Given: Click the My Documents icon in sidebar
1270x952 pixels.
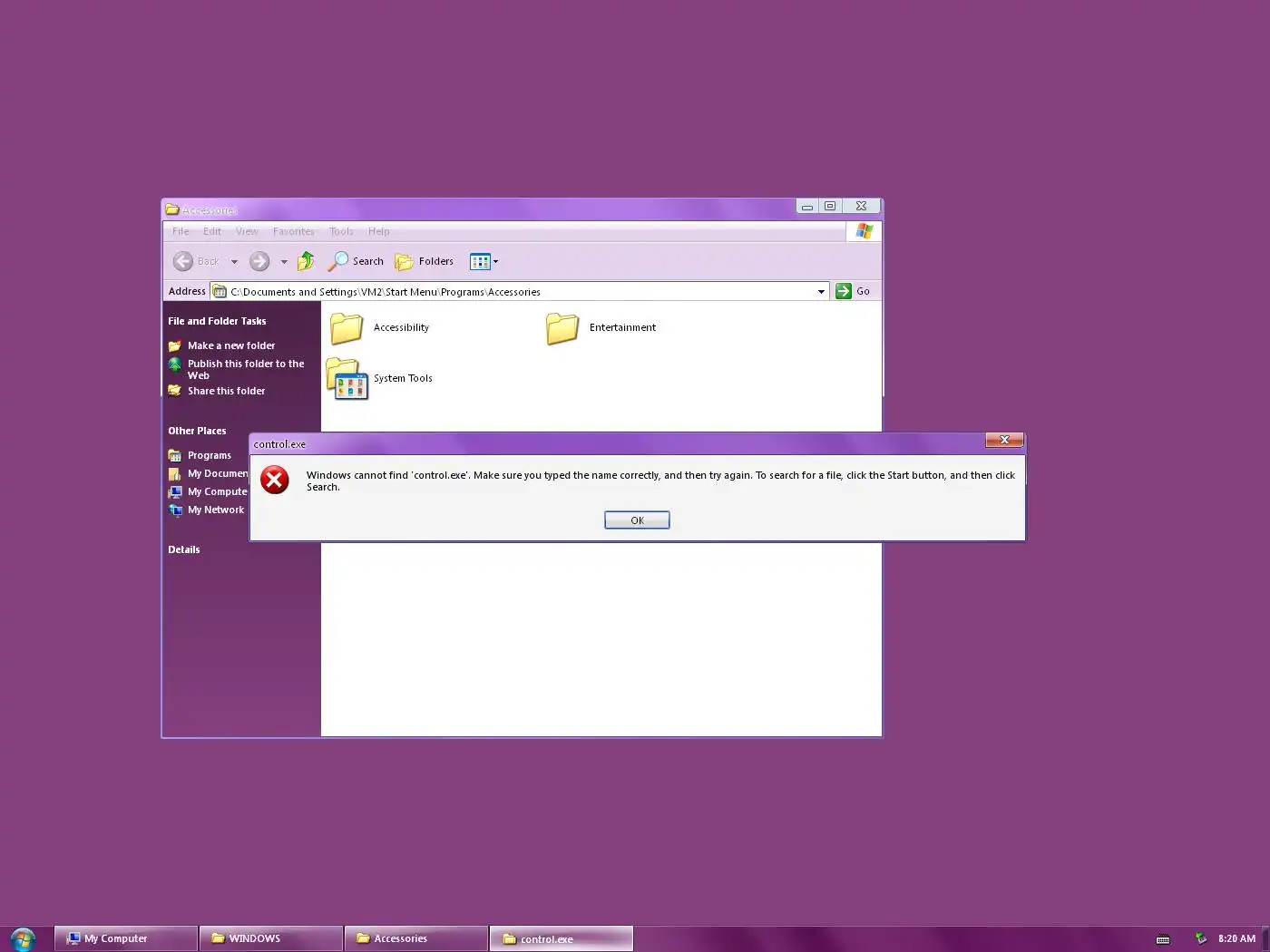Looking at the screenshot, I should pos(175,473).
